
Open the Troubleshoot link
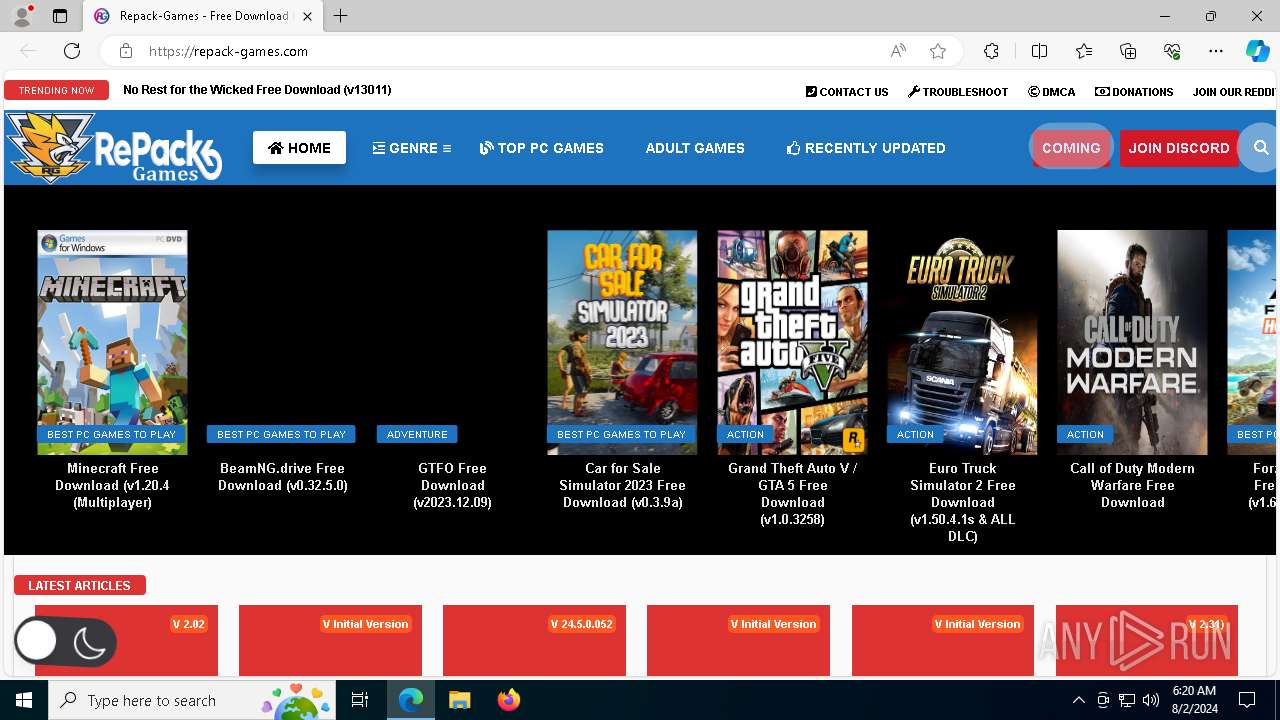pos(958,91)
